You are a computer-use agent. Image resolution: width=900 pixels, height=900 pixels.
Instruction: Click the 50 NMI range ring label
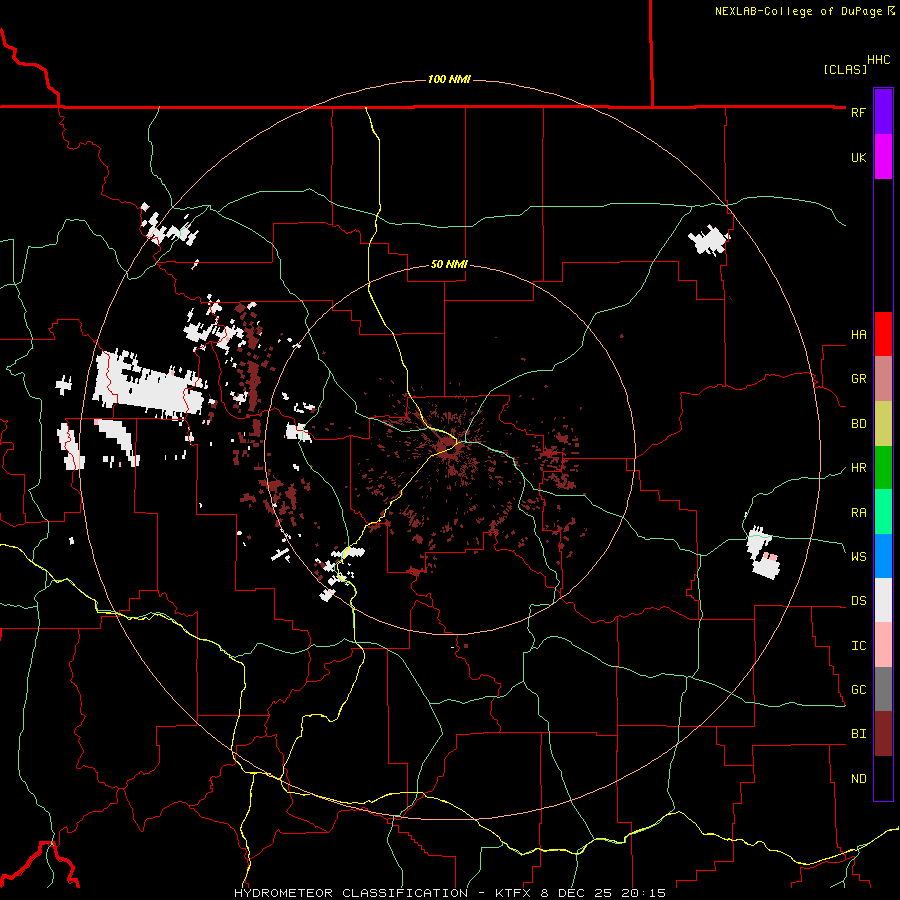point(449,264)
